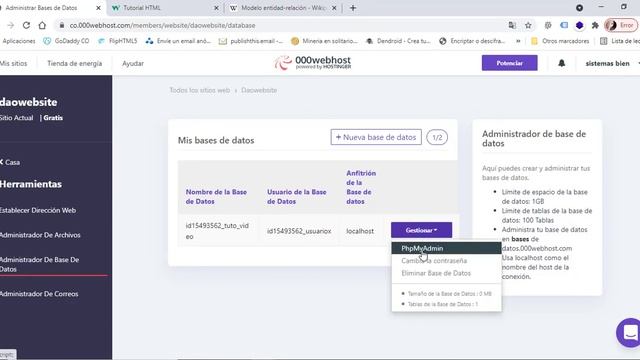This screenshot has height=360, width=640.
Task: Show more bookmarks with the chevron
Action: point(518,41)
